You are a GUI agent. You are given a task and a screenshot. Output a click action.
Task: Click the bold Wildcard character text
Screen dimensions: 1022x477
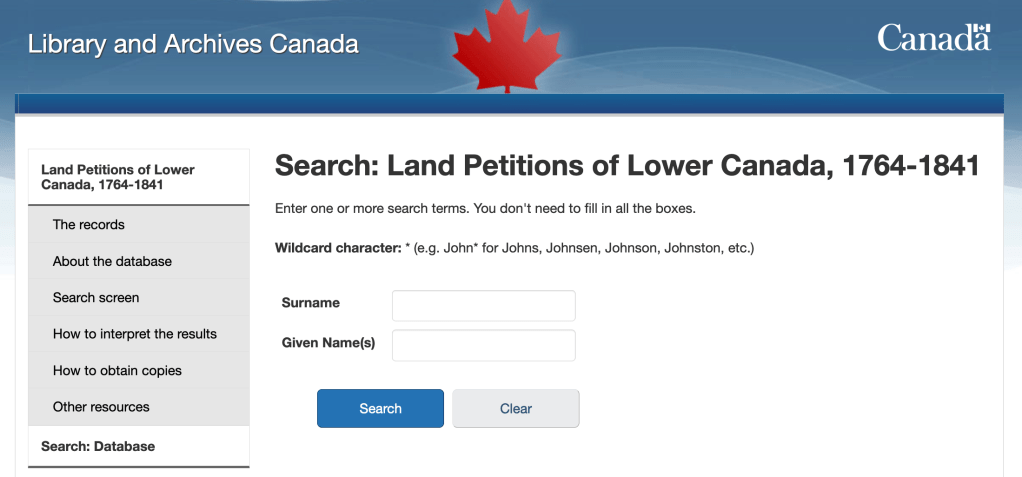(x=337, y=247)
